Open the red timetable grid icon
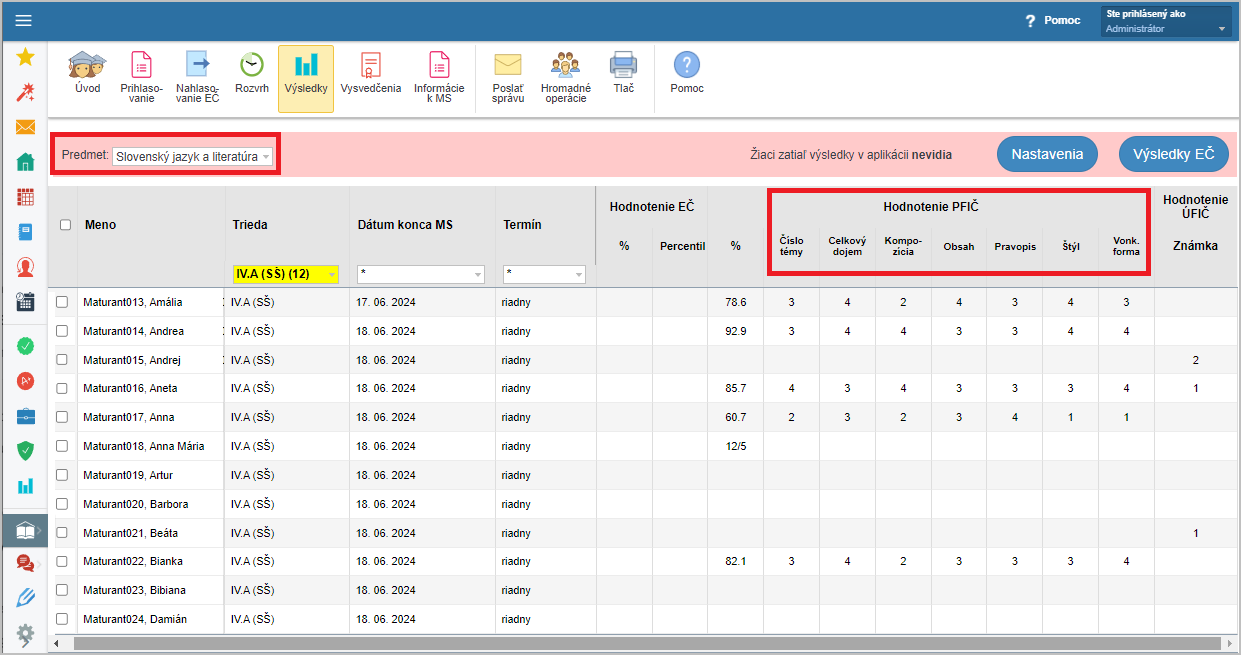1241x655 pixels. pos(26,197)
